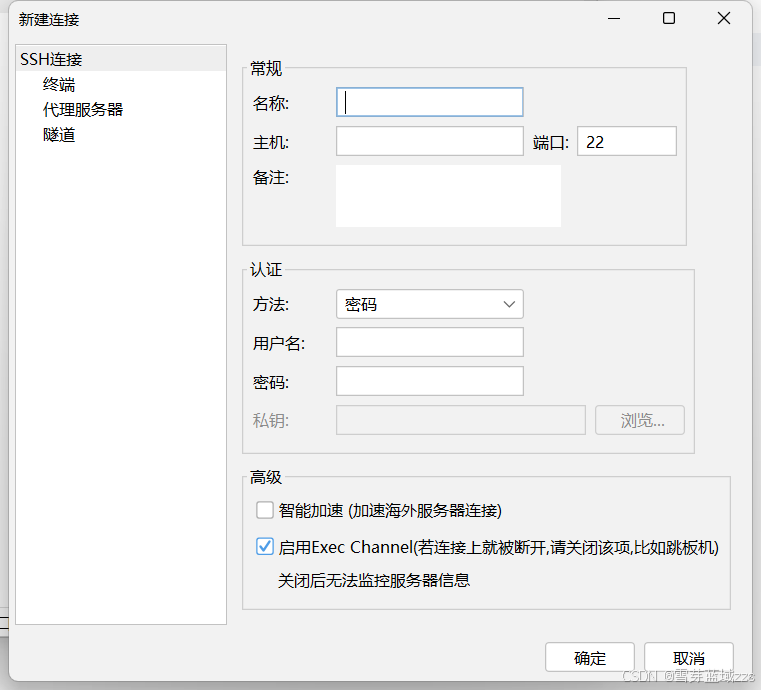Click inside the 备注 text area
The height and width of the screenshot is (690, 761).
pos(448,196)
